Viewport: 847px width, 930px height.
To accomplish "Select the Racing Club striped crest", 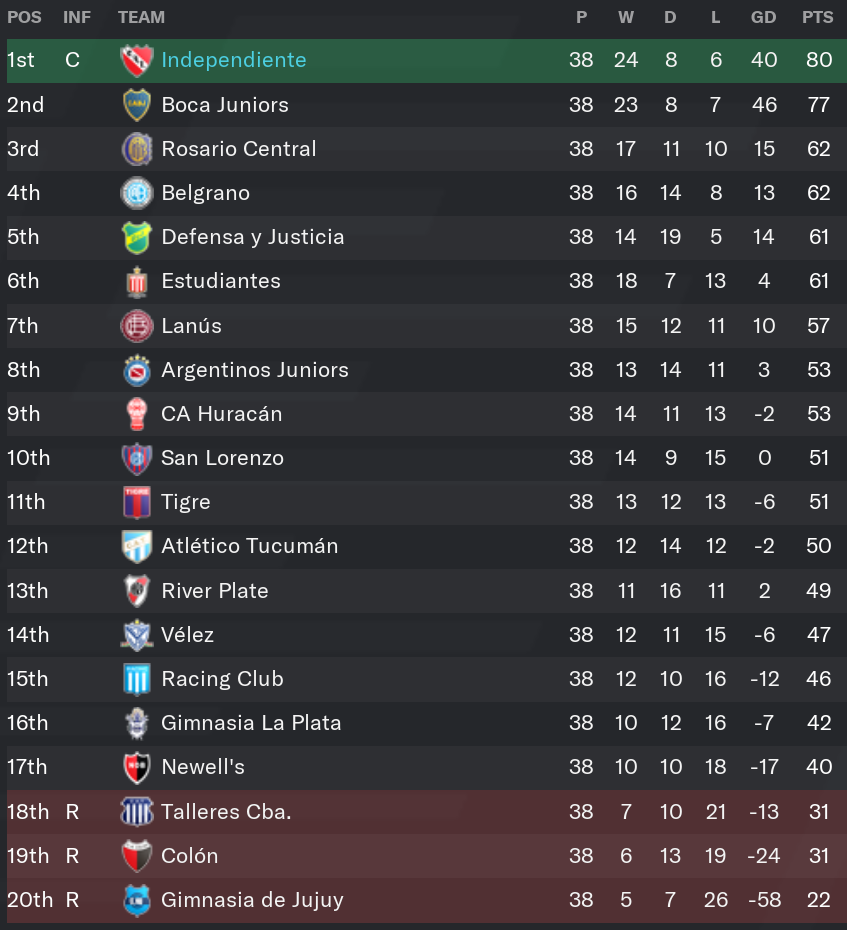I will (137, 679).
